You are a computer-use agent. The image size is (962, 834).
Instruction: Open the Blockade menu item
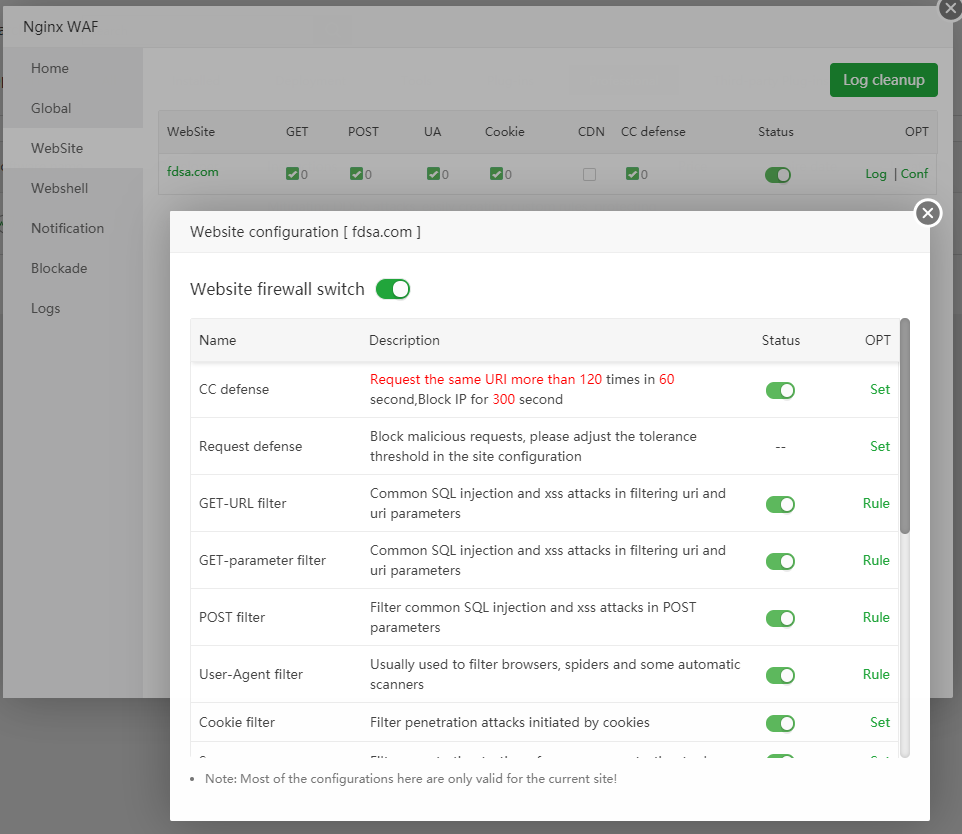coord(59,268)
